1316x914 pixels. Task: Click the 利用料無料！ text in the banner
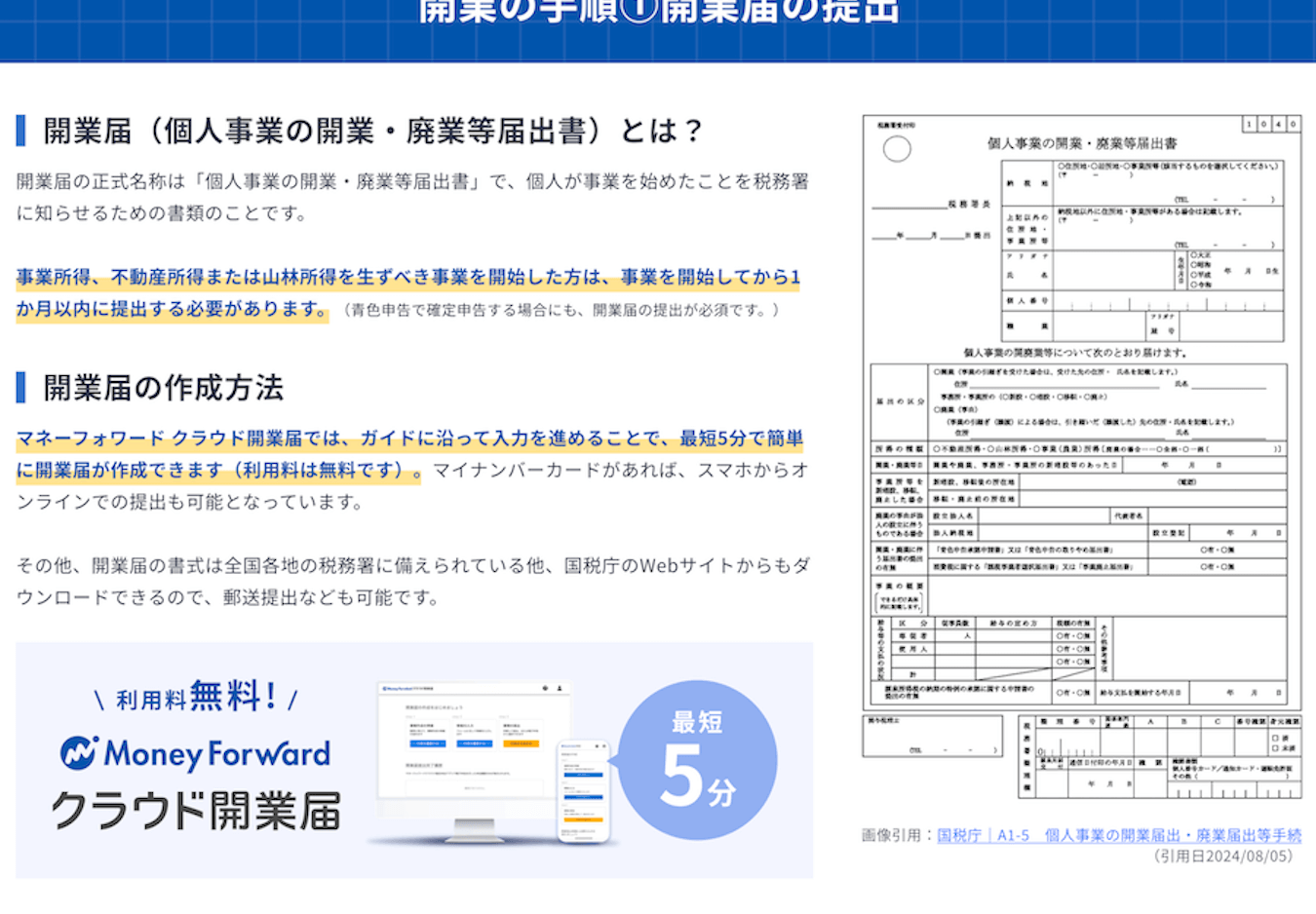pyautogui.click(x=196, y=697)
